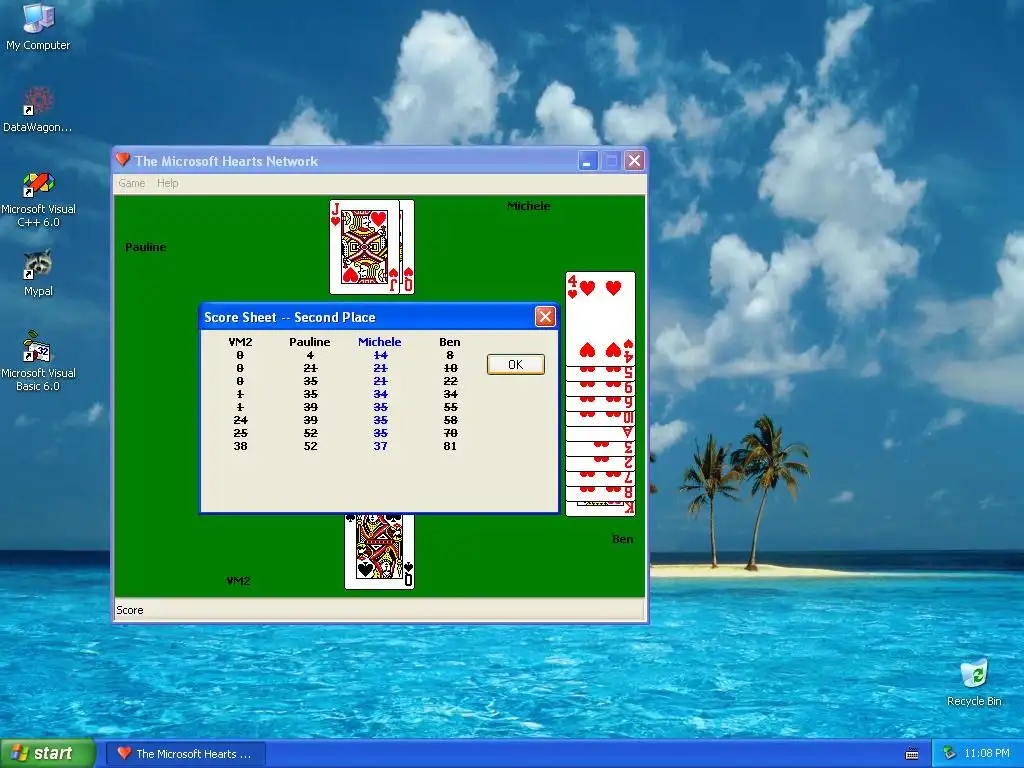Click VM2 column header in Score Sheet
Image resolution: width=1024 pixels, height=768 pixels.
pyautogui.click(x=240, y=342)
